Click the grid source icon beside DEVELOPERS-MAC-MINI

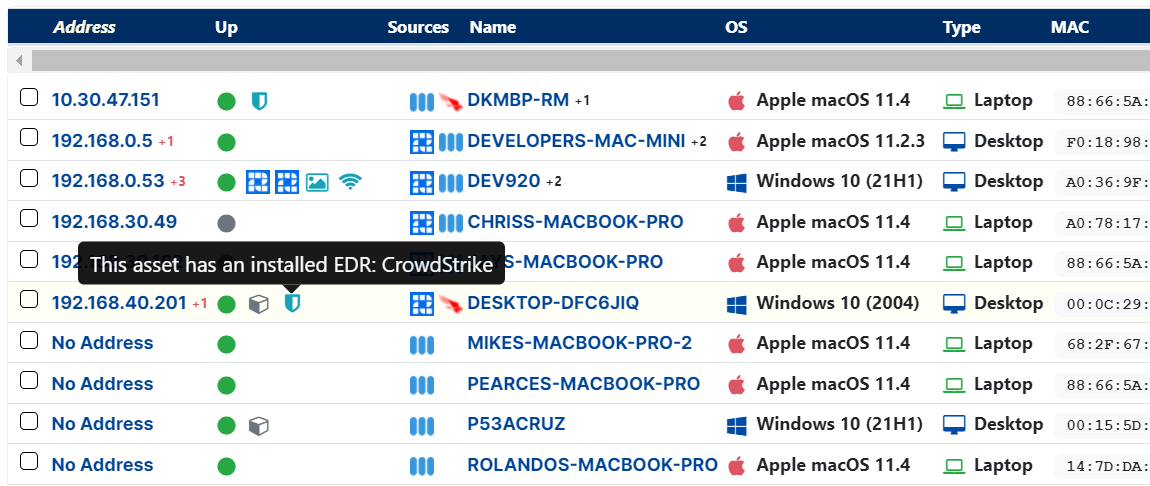422,141
